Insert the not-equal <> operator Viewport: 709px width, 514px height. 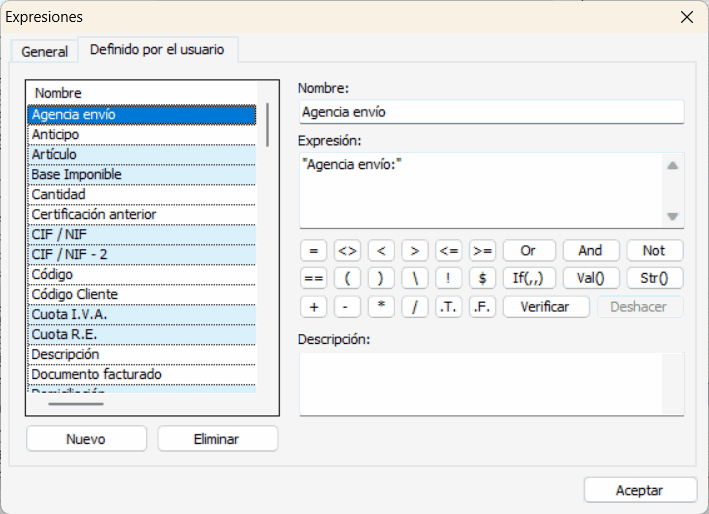coord(347,250)
